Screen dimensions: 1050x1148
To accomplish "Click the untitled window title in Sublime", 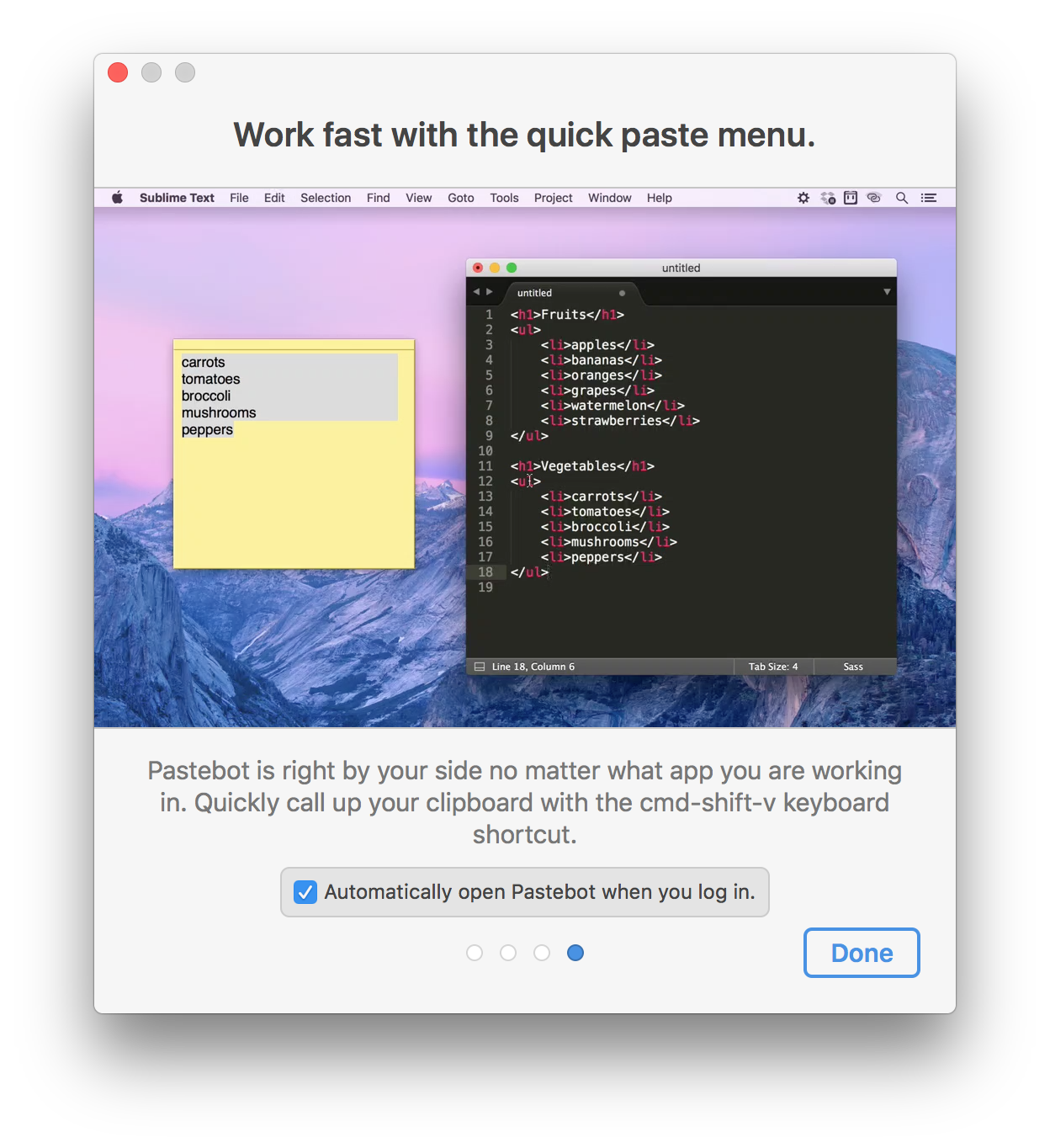I will click(x=681, y=268).
